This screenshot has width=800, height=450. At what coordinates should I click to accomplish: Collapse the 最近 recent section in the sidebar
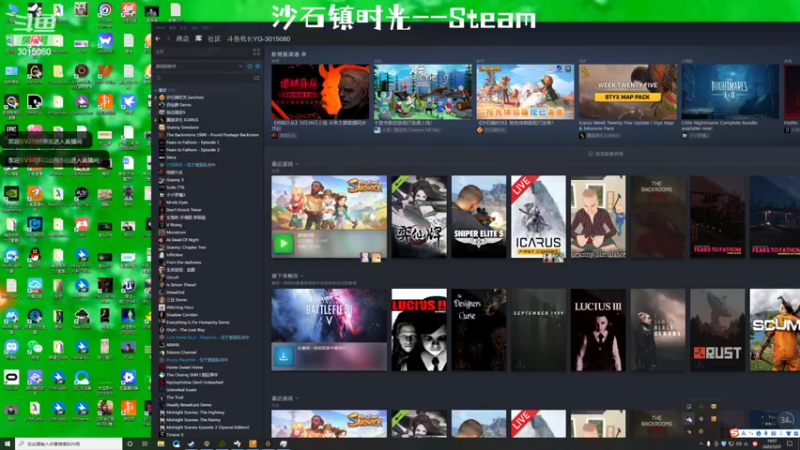(157, 90)
